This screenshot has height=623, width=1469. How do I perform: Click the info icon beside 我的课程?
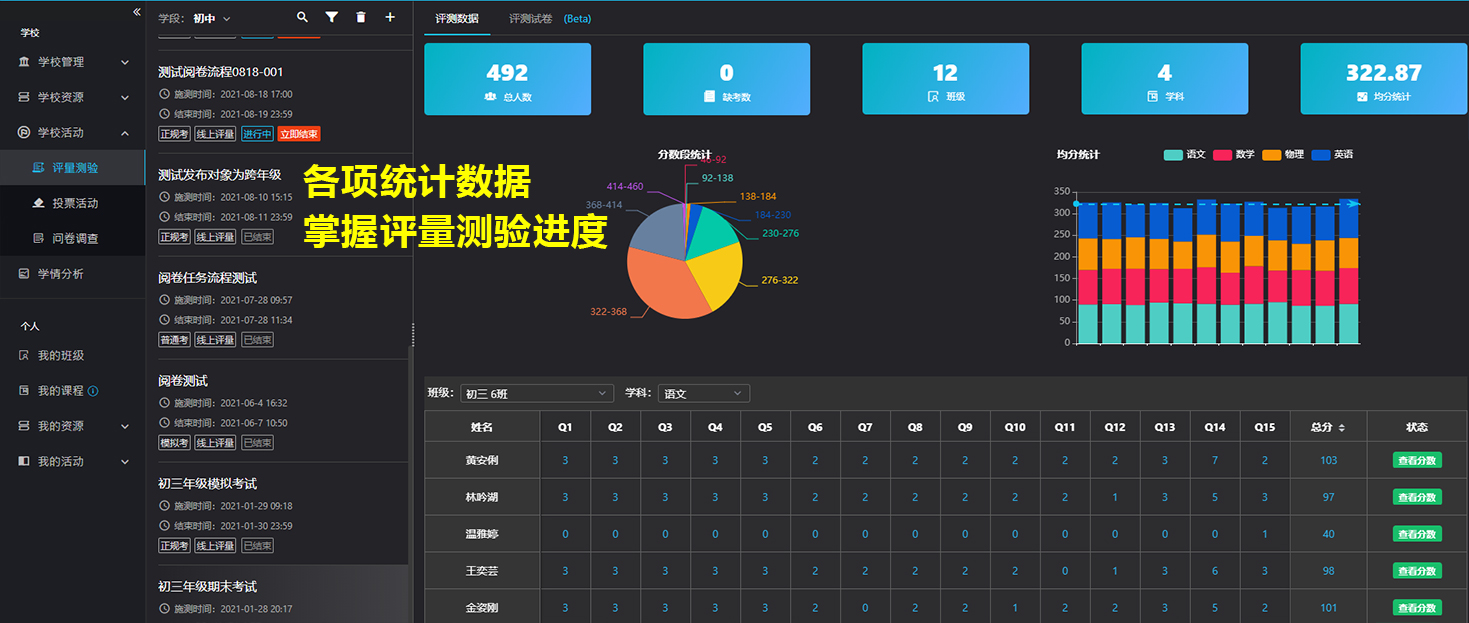click(93, 391)
